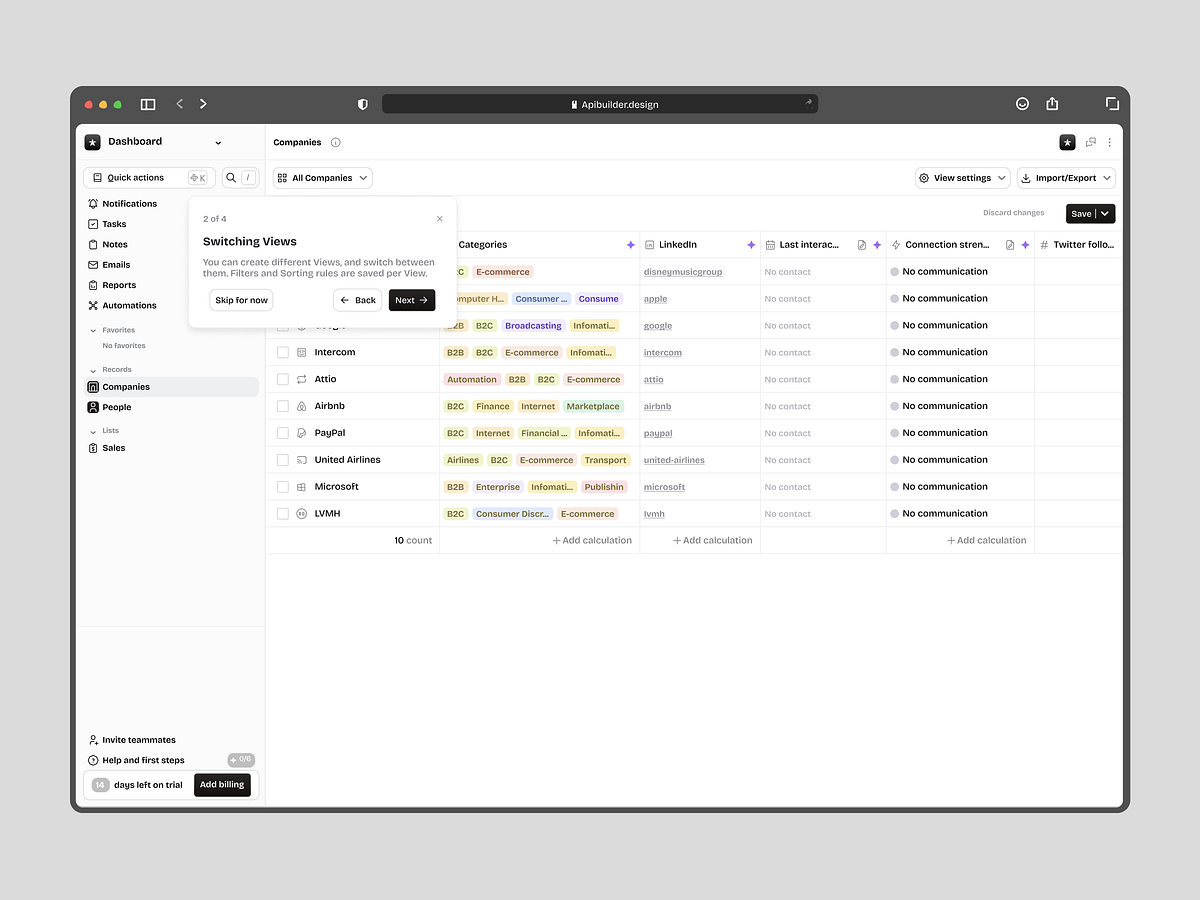Click the purple add-column icon beside Categories
1200x900 pixels.
631,244
